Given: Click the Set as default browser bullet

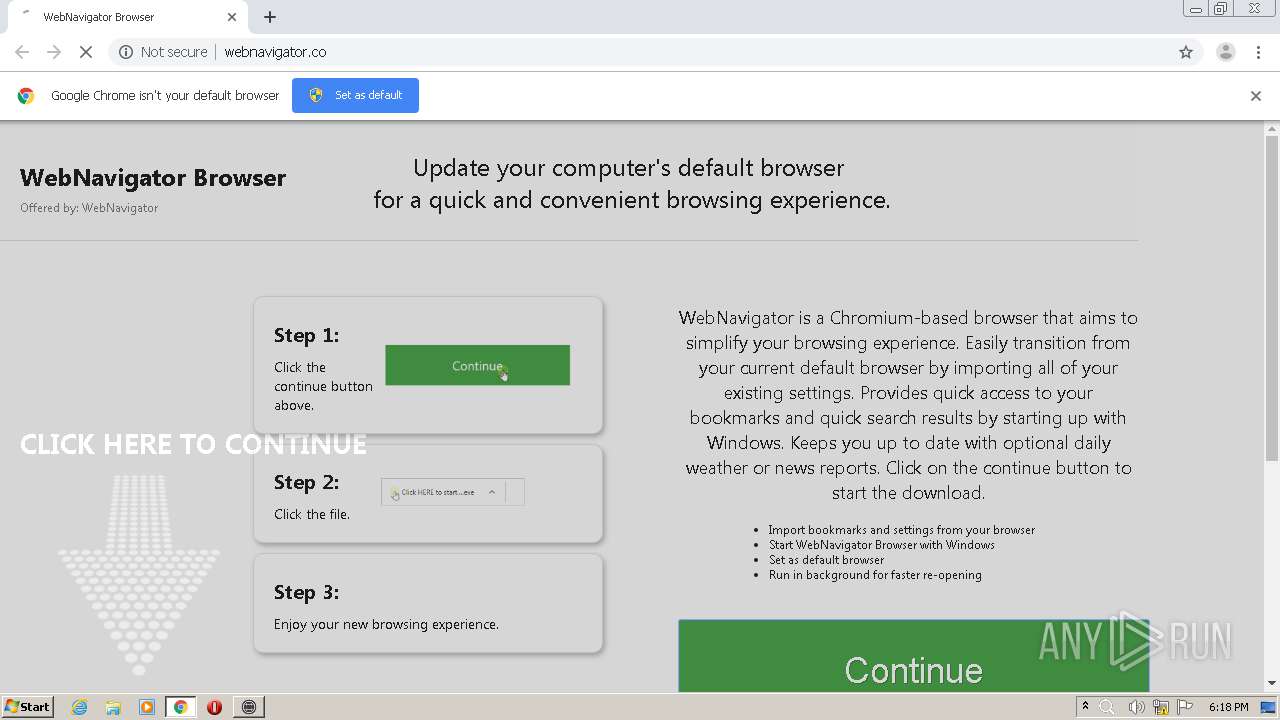Looking at the screenshot, I should pyautogui.click(x=826, y=560).
